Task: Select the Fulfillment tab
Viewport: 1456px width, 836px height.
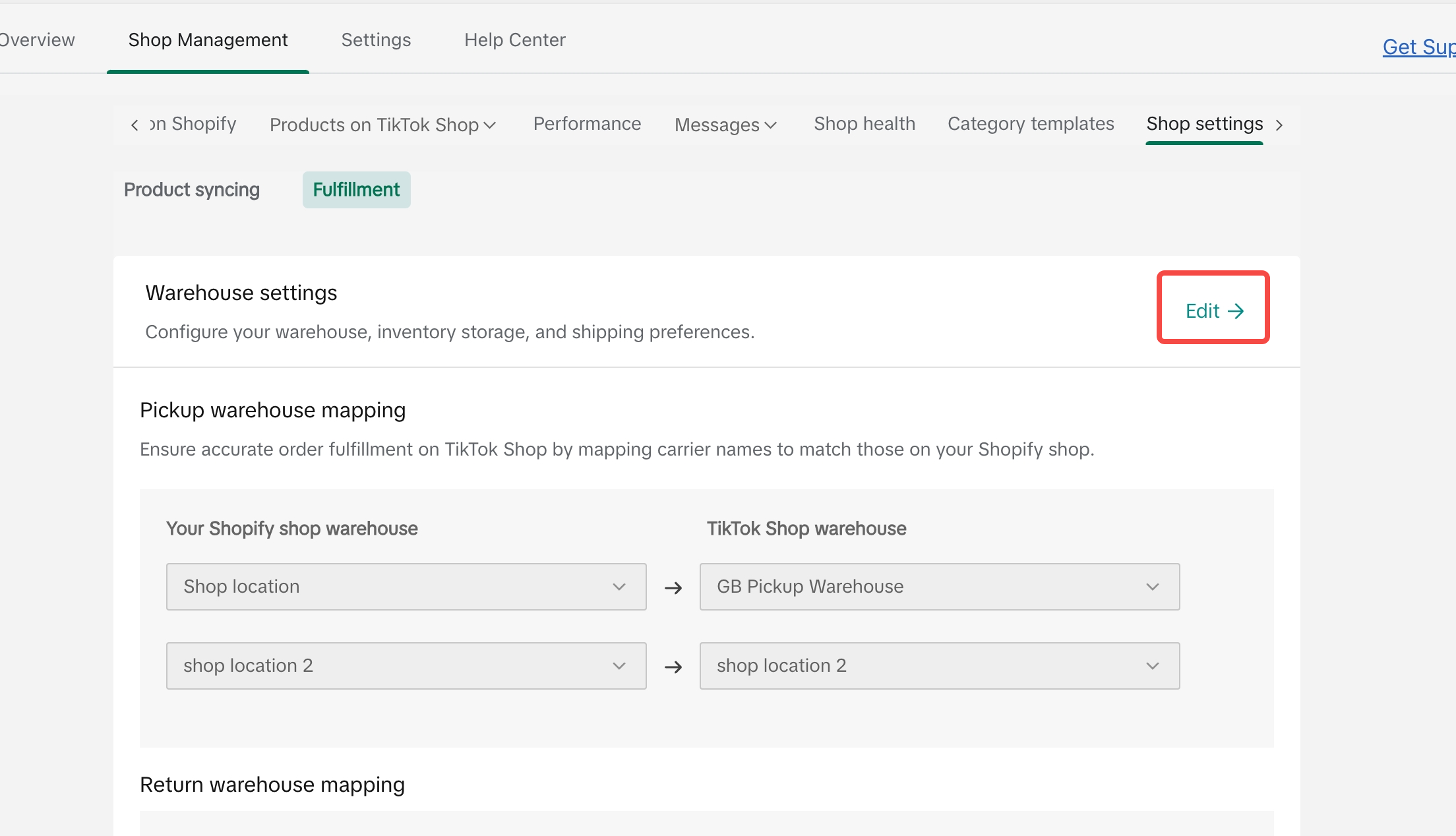Action: [356, 190]
